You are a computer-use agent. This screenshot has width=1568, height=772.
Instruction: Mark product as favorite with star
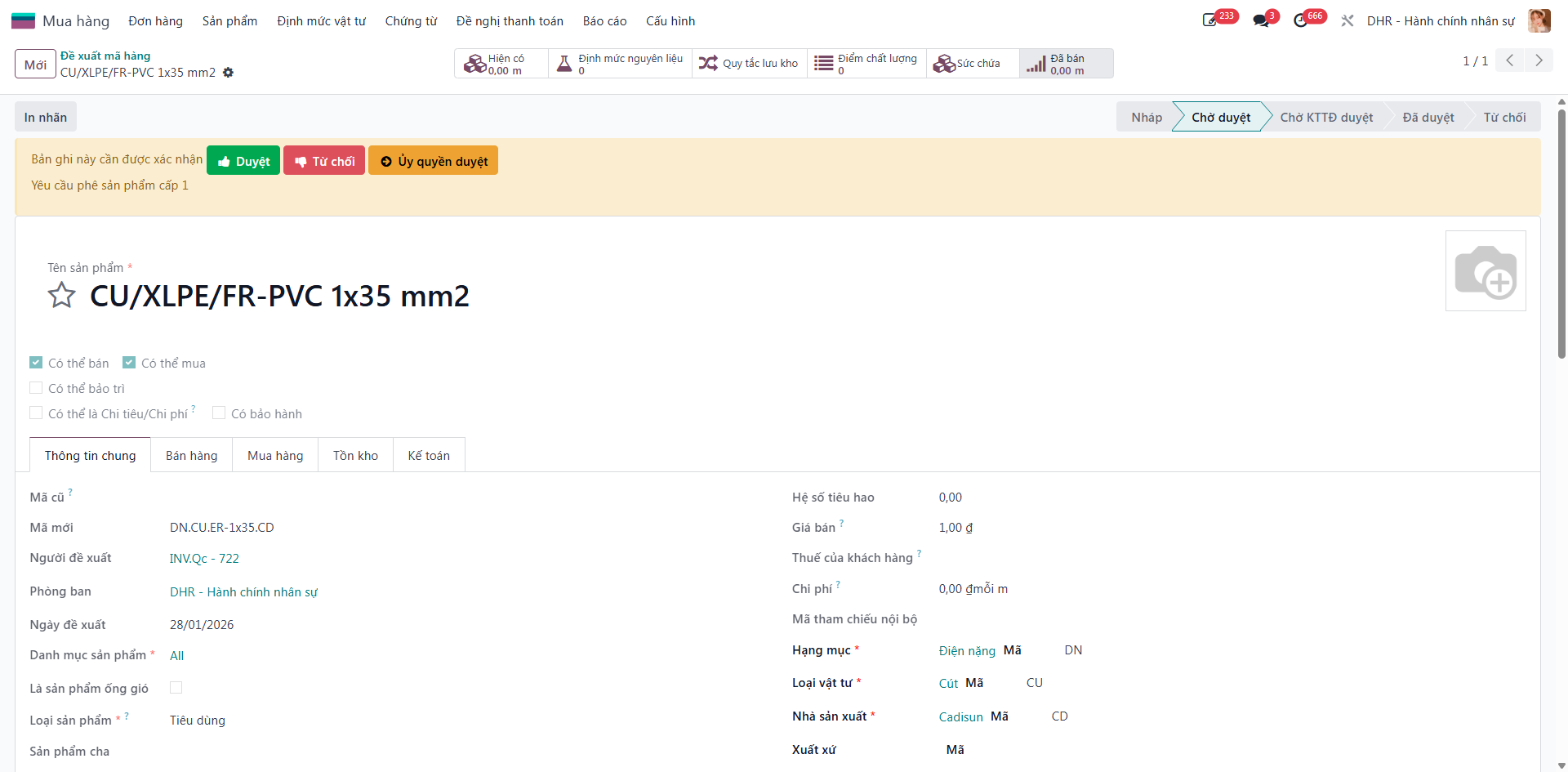[61, 295]
